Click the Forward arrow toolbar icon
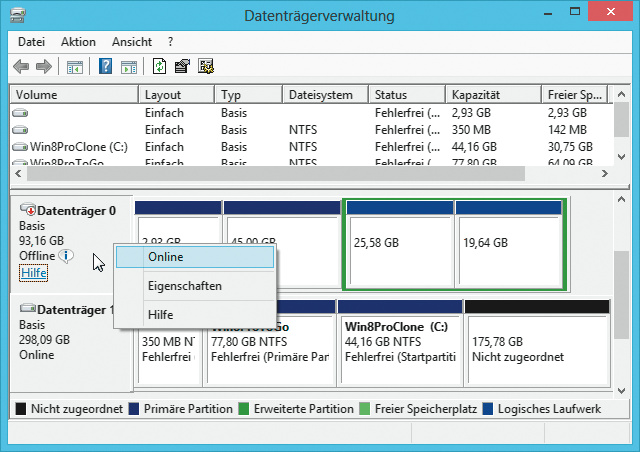 tap(43, 67)
